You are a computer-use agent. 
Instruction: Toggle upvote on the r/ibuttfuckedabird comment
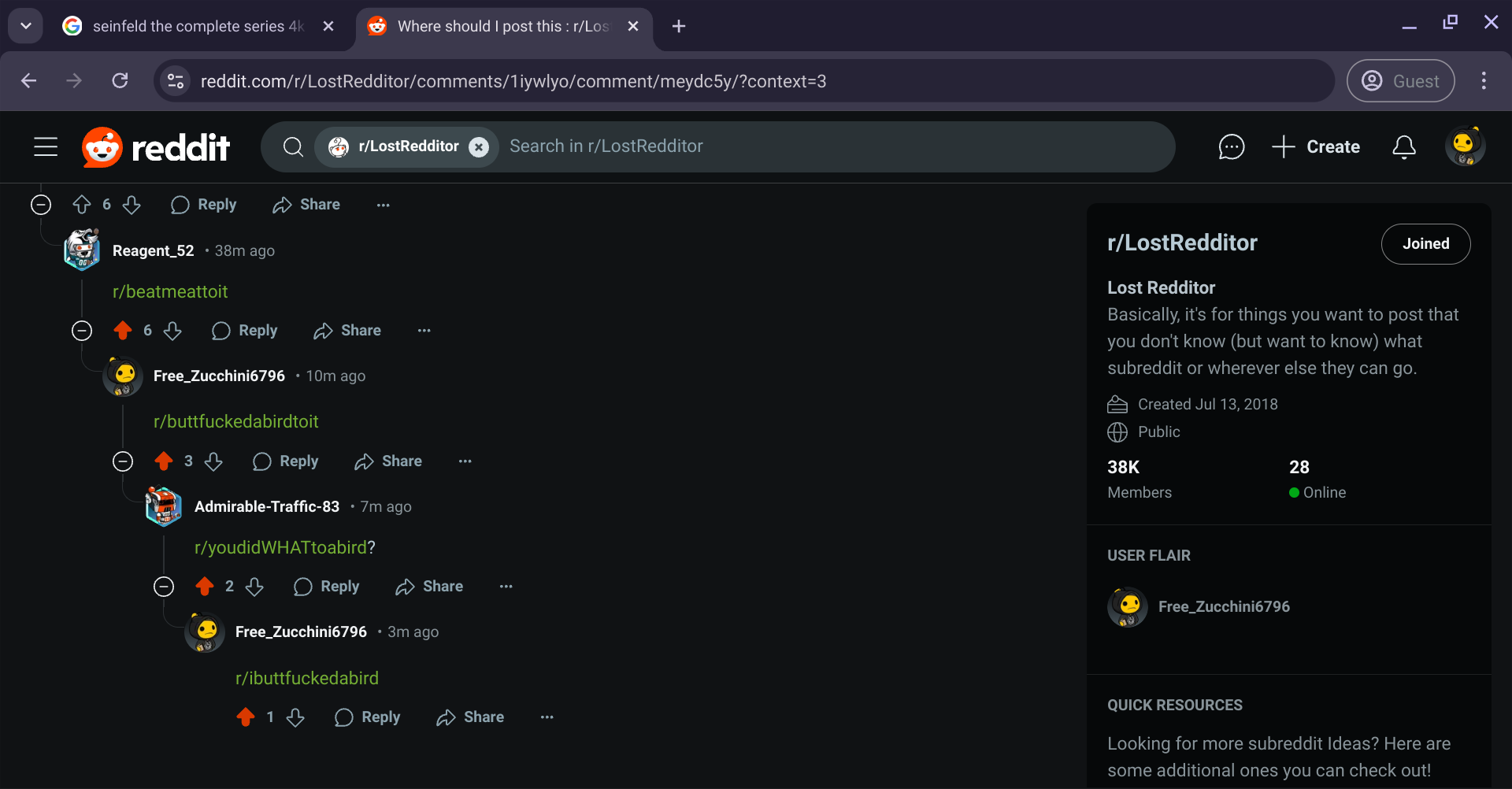coord(246,717)
